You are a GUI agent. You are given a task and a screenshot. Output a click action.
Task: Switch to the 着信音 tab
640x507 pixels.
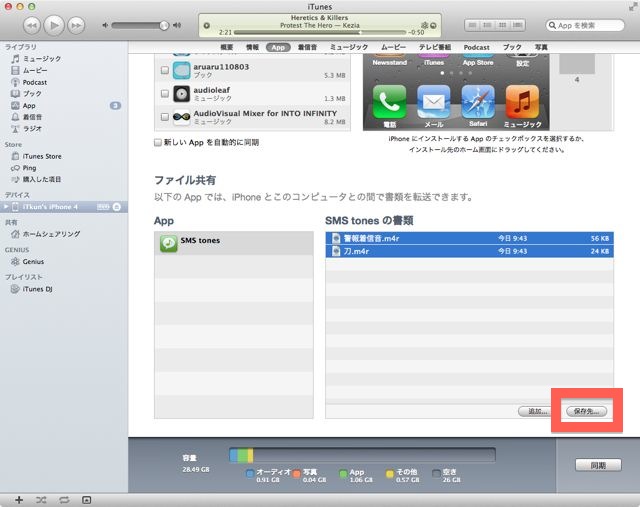[x=307, y=47]
